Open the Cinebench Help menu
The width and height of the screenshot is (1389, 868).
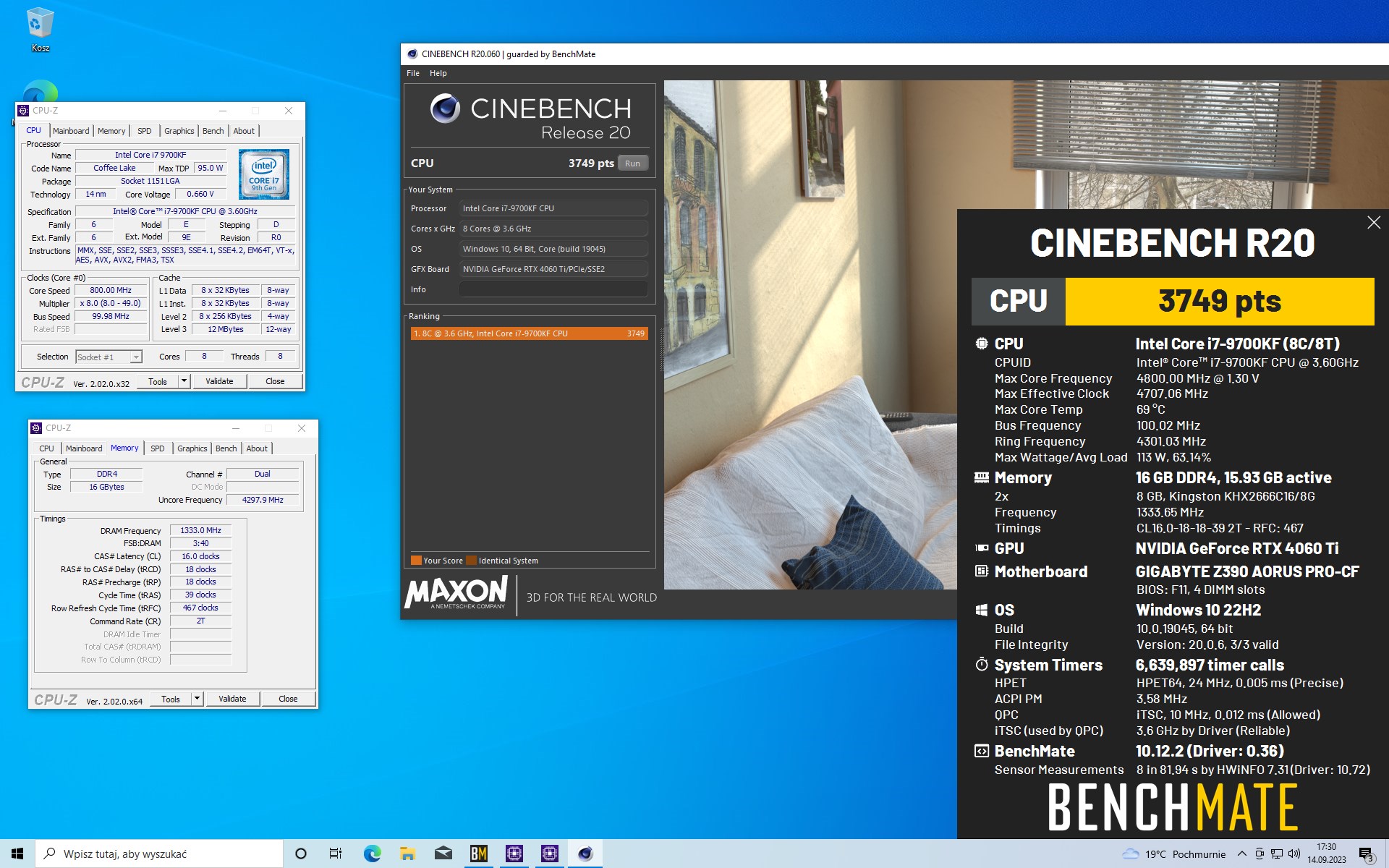click(438, 73)
